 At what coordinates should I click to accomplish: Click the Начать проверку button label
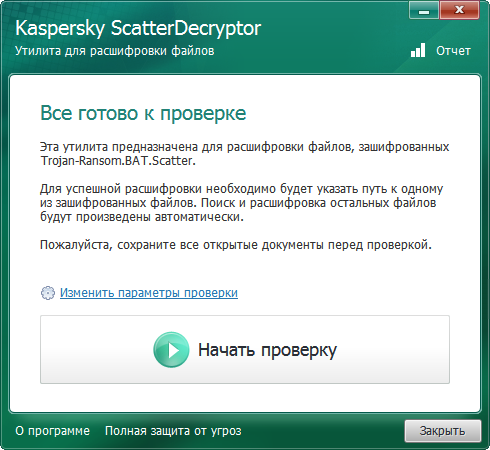click(267, 350)
